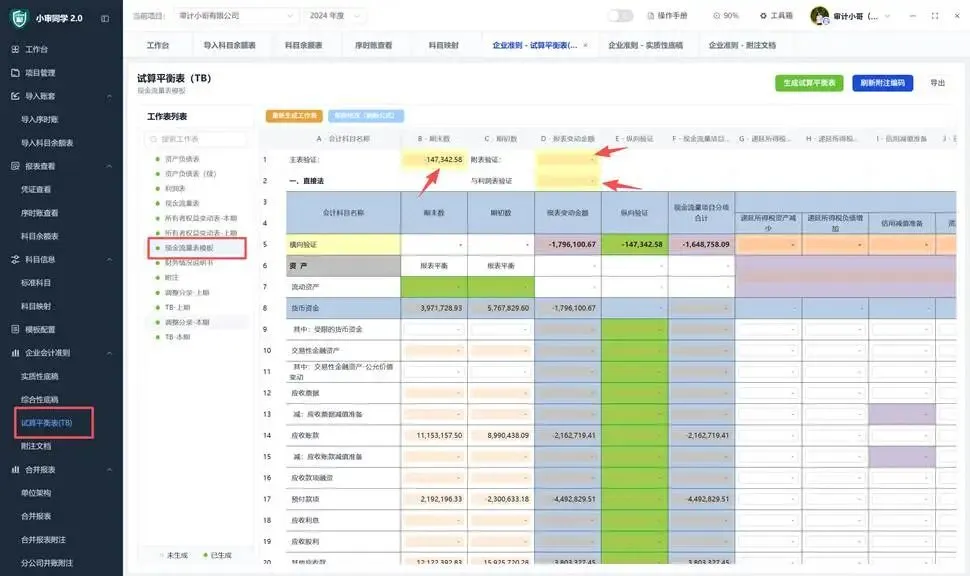Open 工作台 from the sidebar icon
Image resolution: width=970 pixels, height=576 pixels.
(x=15, y=49)
